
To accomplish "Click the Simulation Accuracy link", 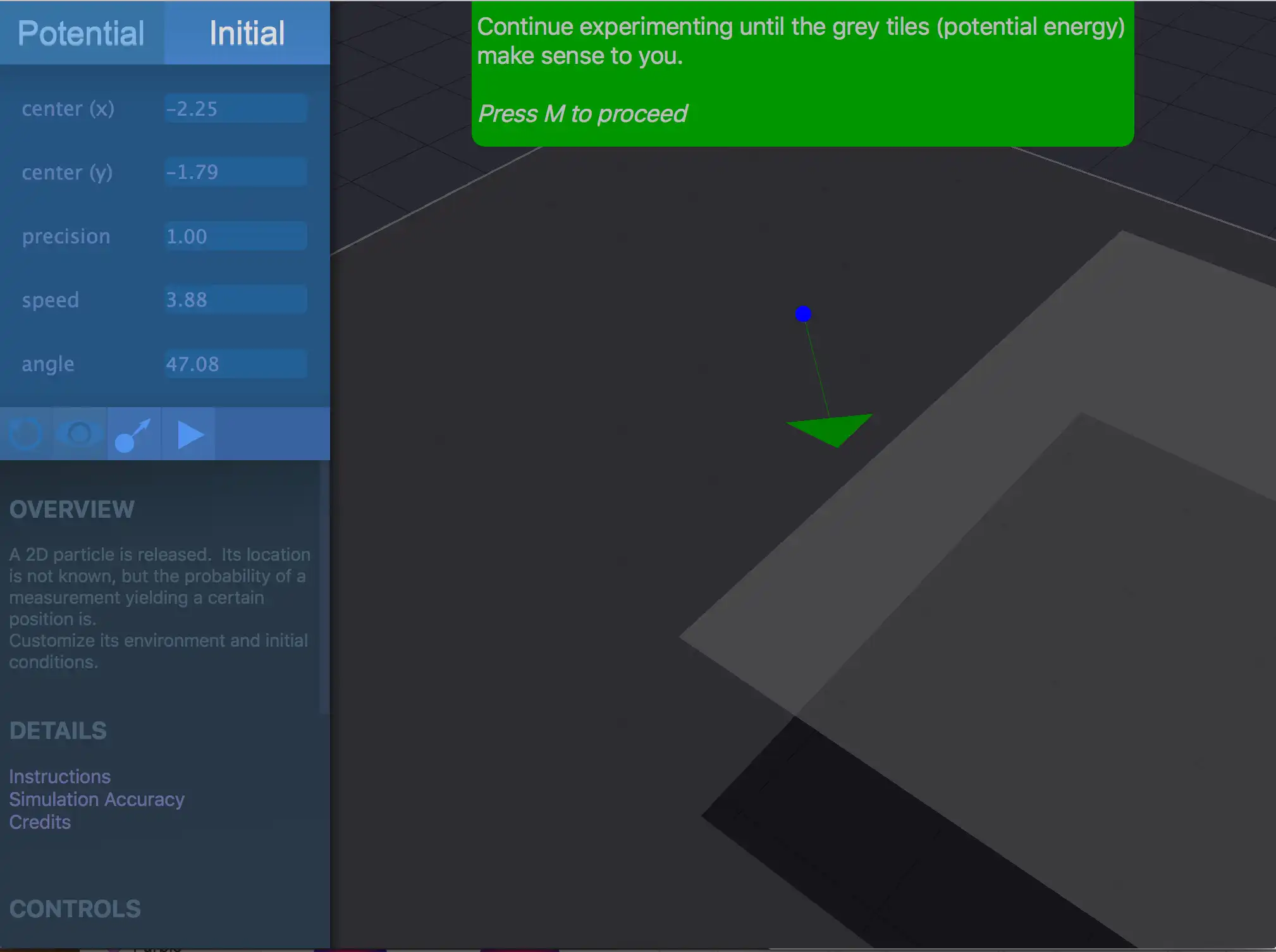I will [x=96, y=799].
